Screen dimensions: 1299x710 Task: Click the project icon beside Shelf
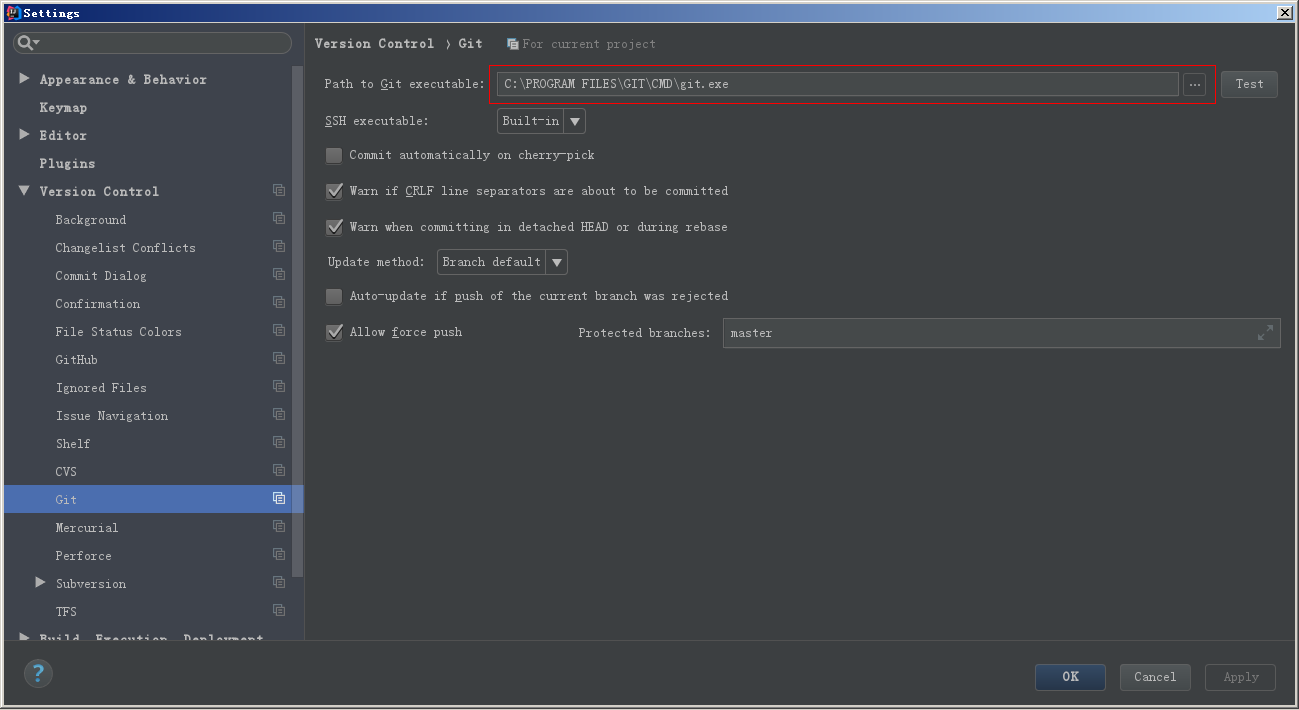pyautogui.click(x=279, y=442)
